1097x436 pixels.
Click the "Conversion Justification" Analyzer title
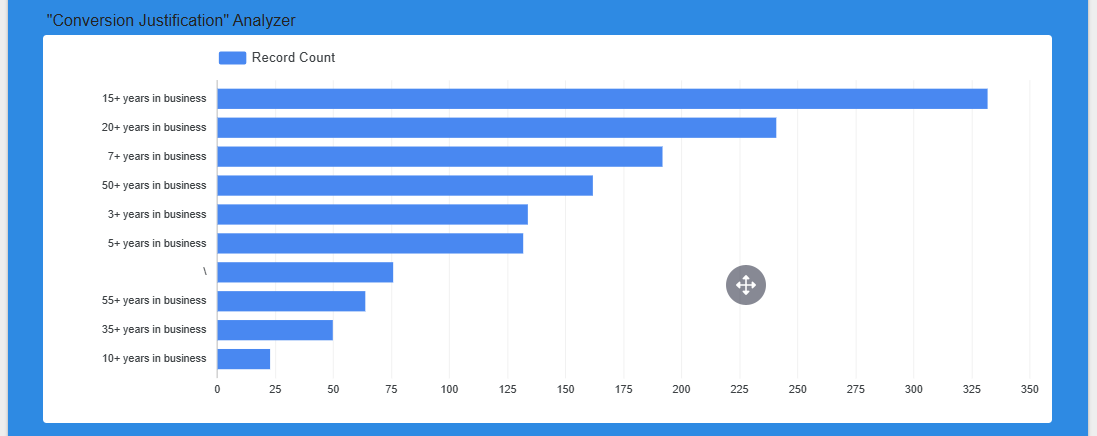click(171, 20)
